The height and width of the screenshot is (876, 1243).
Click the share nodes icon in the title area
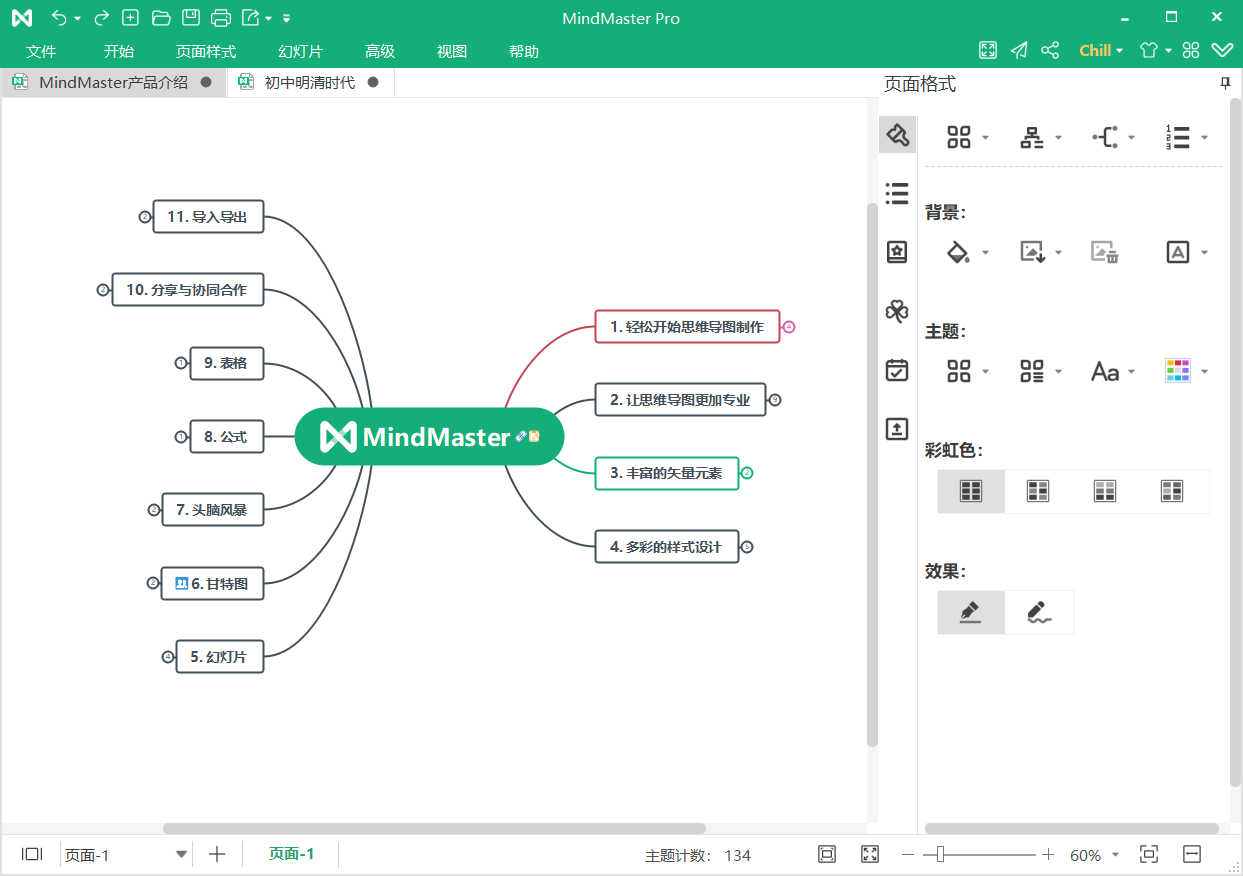coord(1050,51)
